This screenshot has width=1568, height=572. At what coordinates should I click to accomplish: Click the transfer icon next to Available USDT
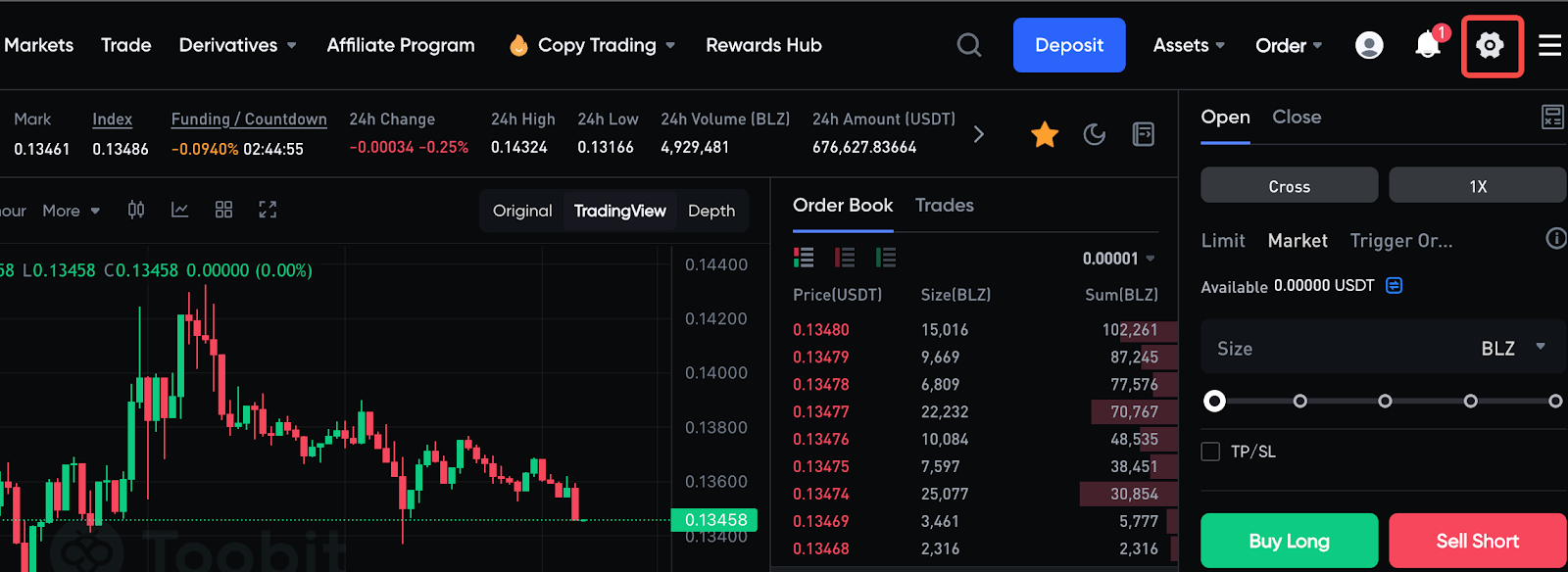(x=1394, y=285)
